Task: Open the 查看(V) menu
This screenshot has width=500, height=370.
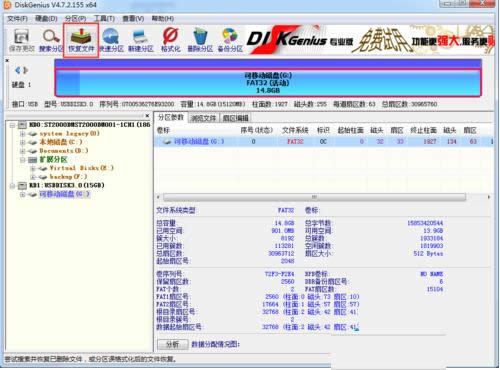Action: click(x=133, y=19)
